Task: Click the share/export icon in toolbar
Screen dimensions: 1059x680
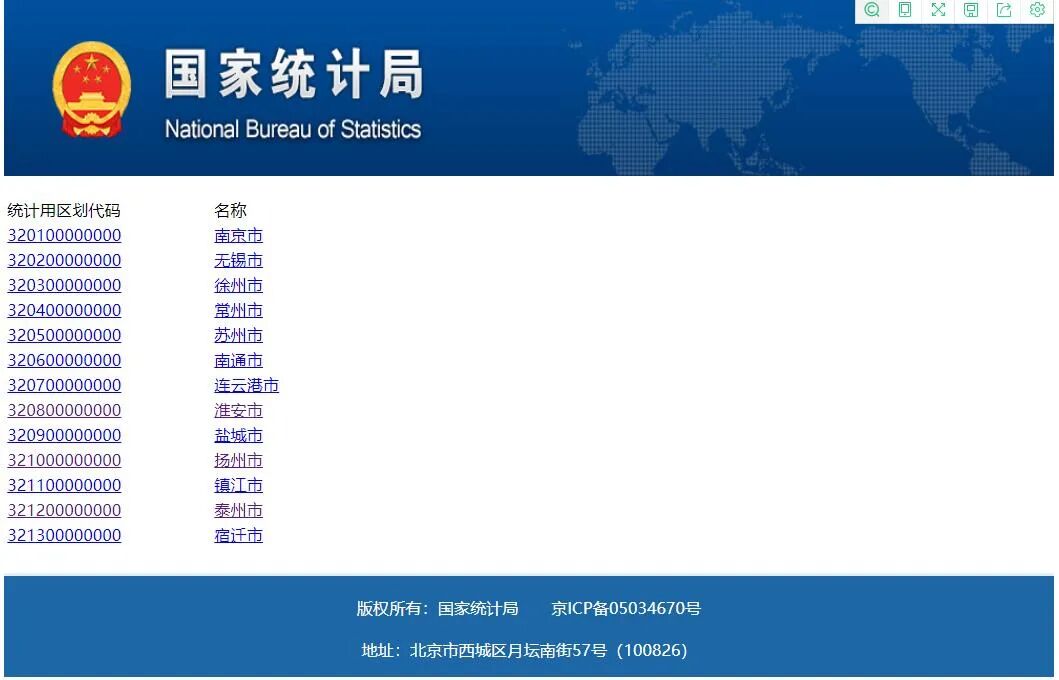Action: (x=1004, y=10)
